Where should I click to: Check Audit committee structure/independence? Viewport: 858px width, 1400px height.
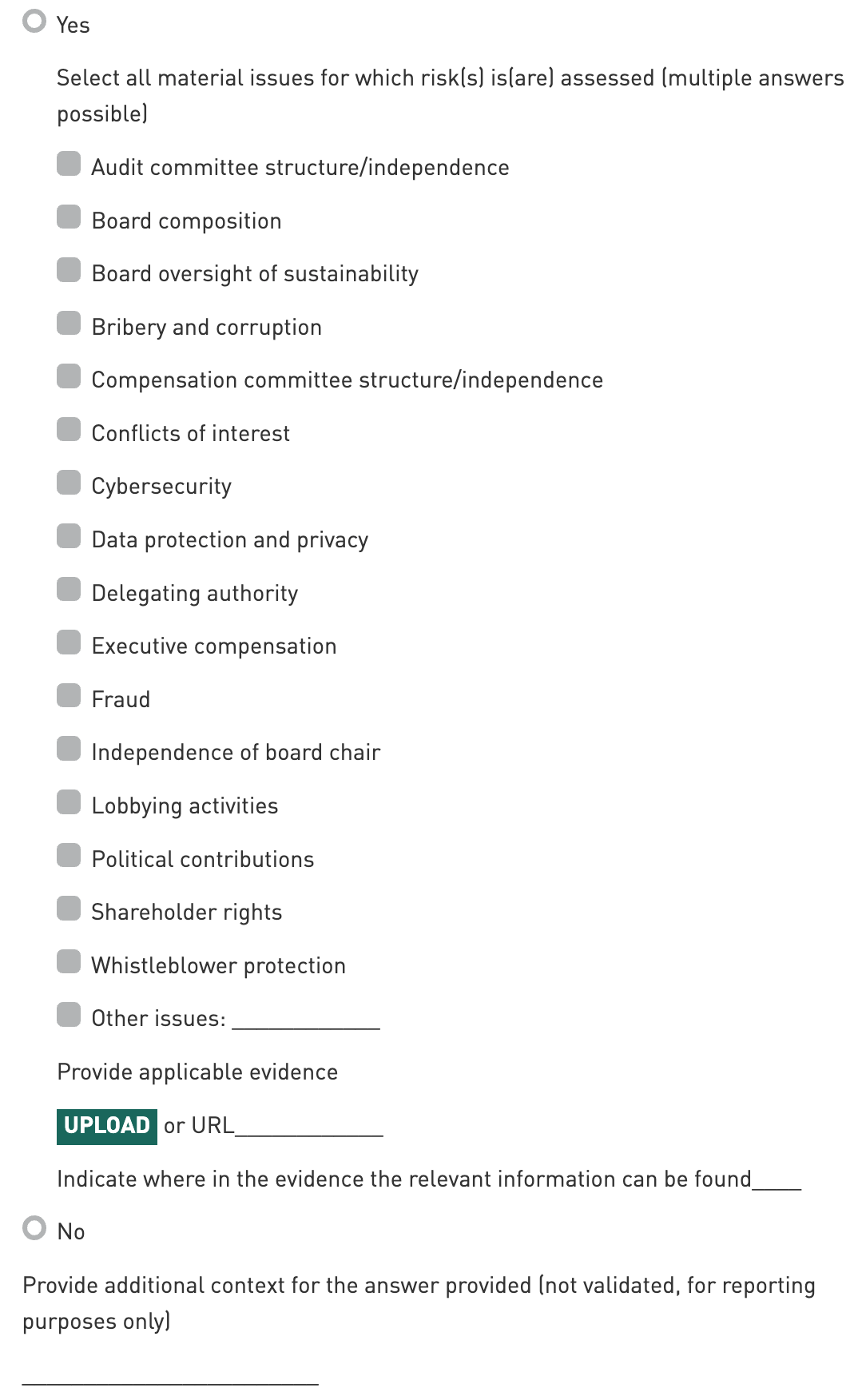[69, 164]
